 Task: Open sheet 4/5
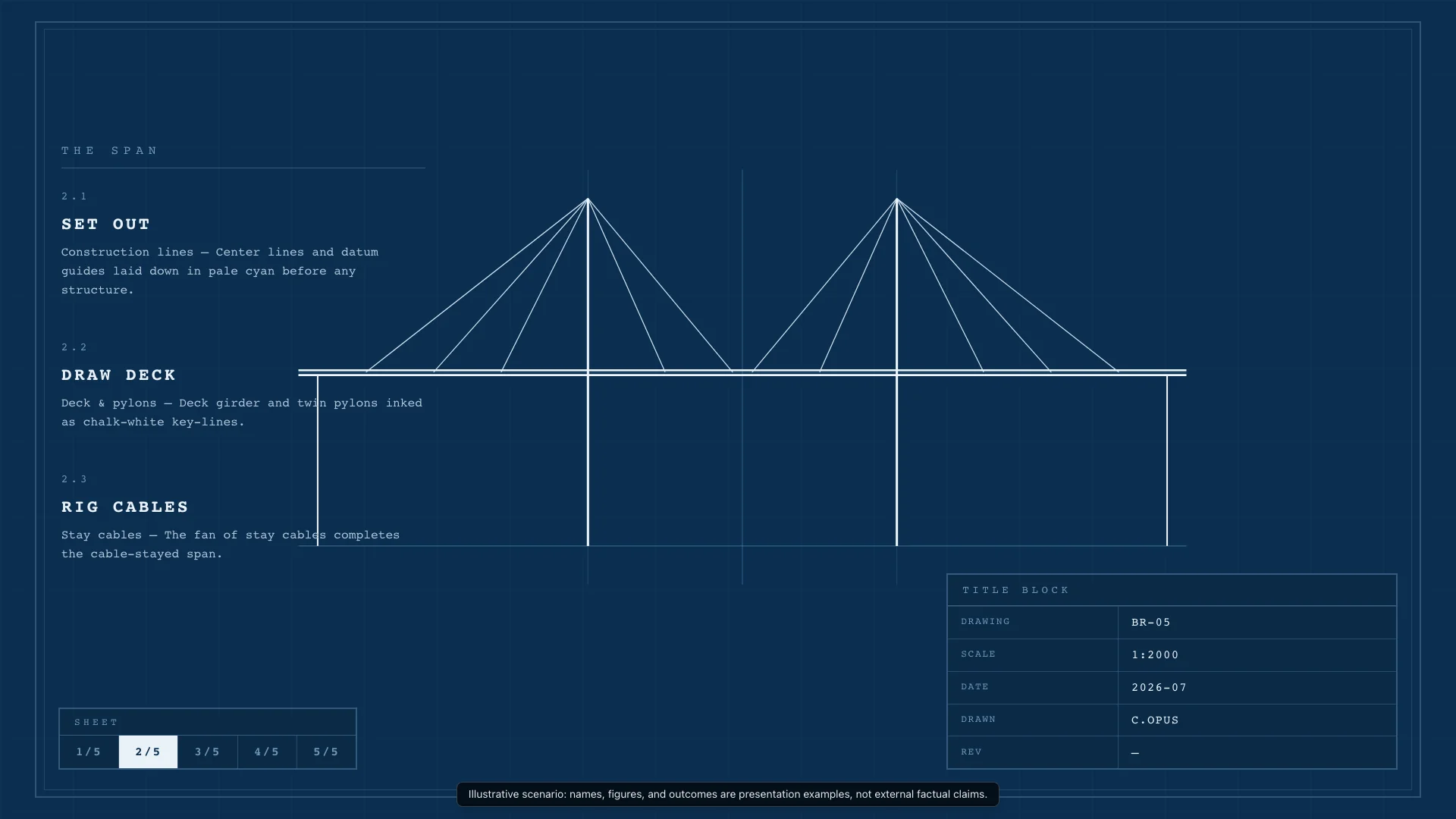(x=267, y=752)
